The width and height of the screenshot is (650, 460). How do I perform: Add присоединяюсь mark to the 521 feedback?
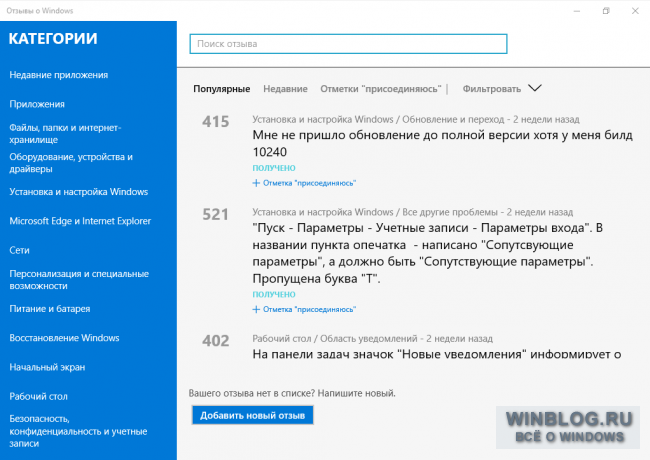coord(309,309)
